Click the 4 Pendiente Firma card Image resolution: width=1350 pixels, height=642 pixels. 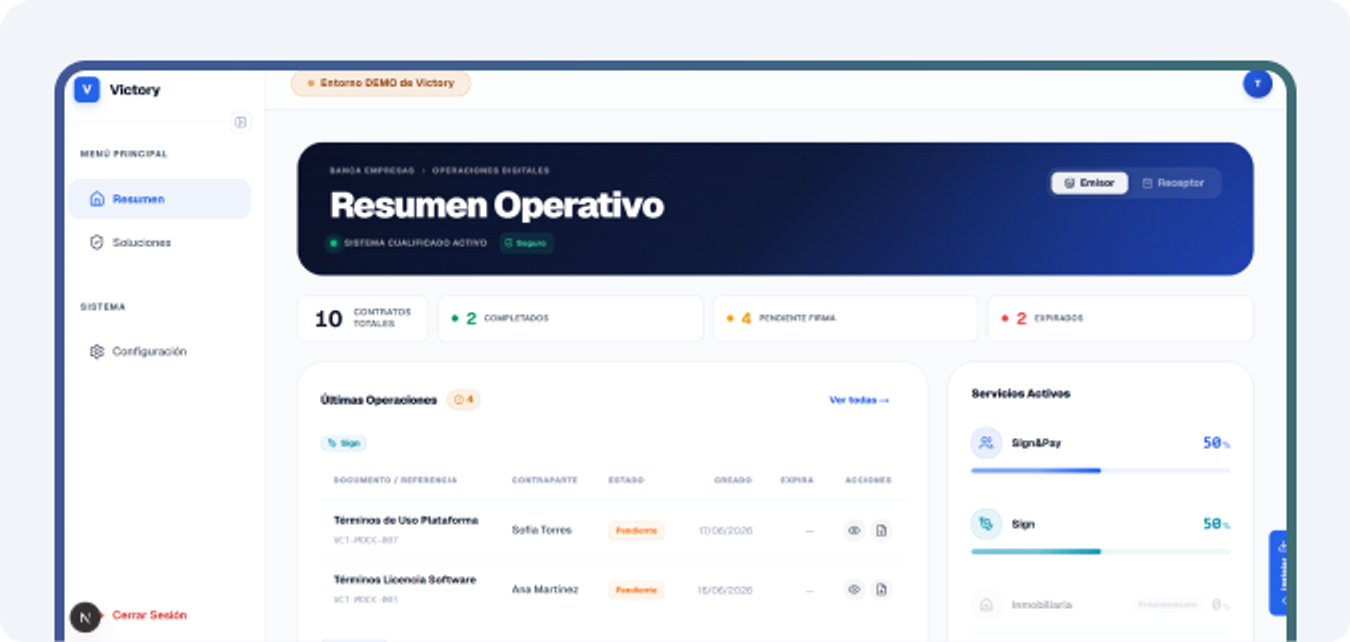[845, 319]
